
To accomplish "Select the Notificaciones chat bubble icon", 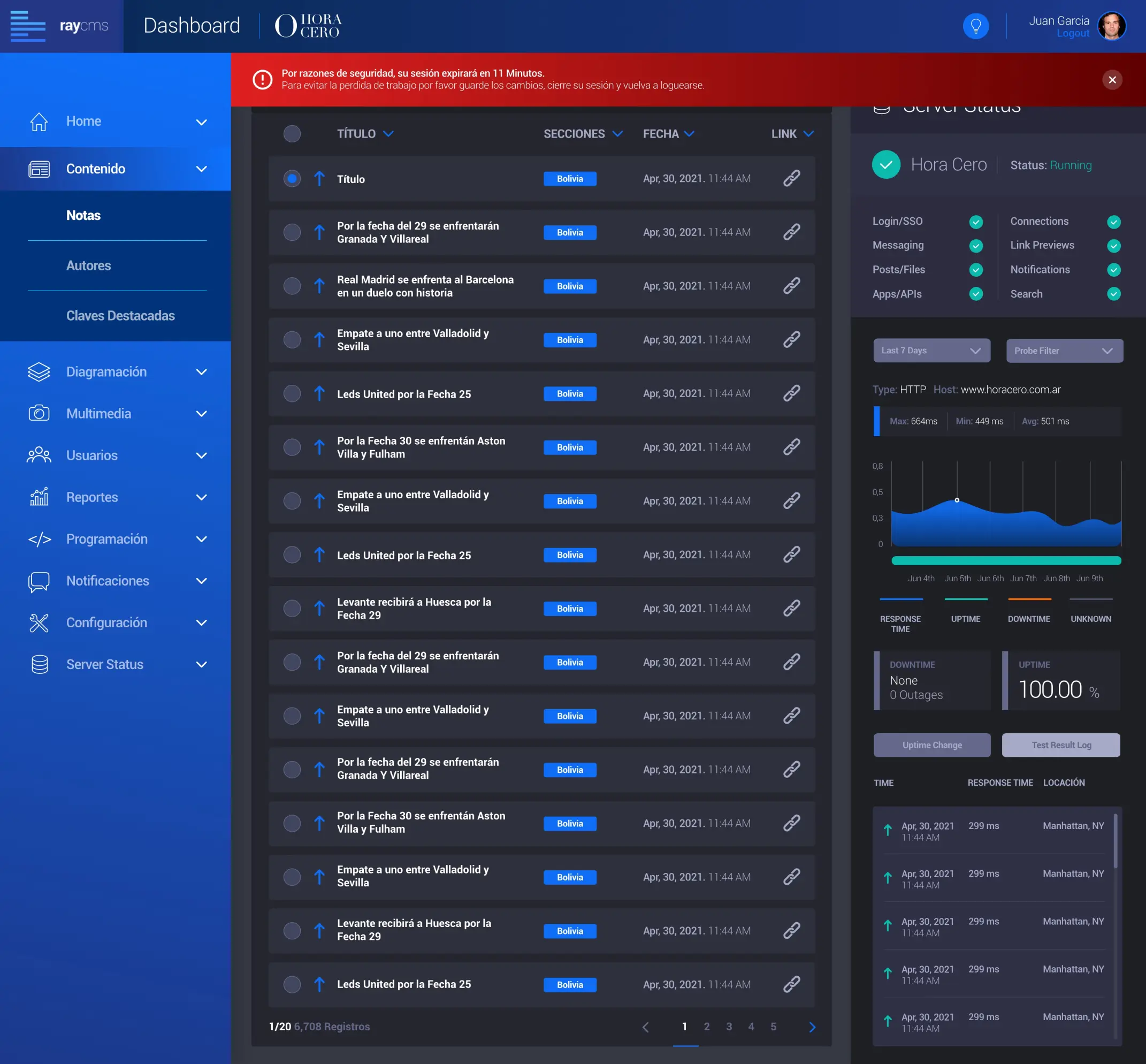I will pyautogui.click(x=39, y=581).
